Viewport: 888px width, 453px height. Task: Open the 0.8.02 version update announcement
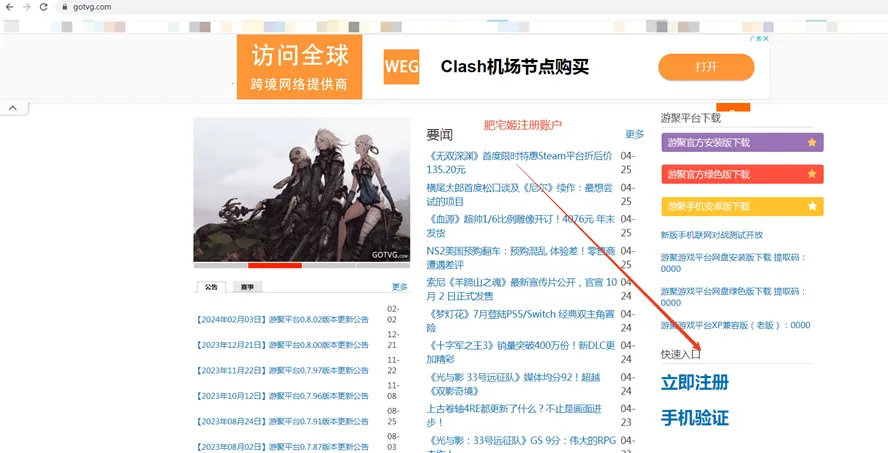tap(283, 319)
